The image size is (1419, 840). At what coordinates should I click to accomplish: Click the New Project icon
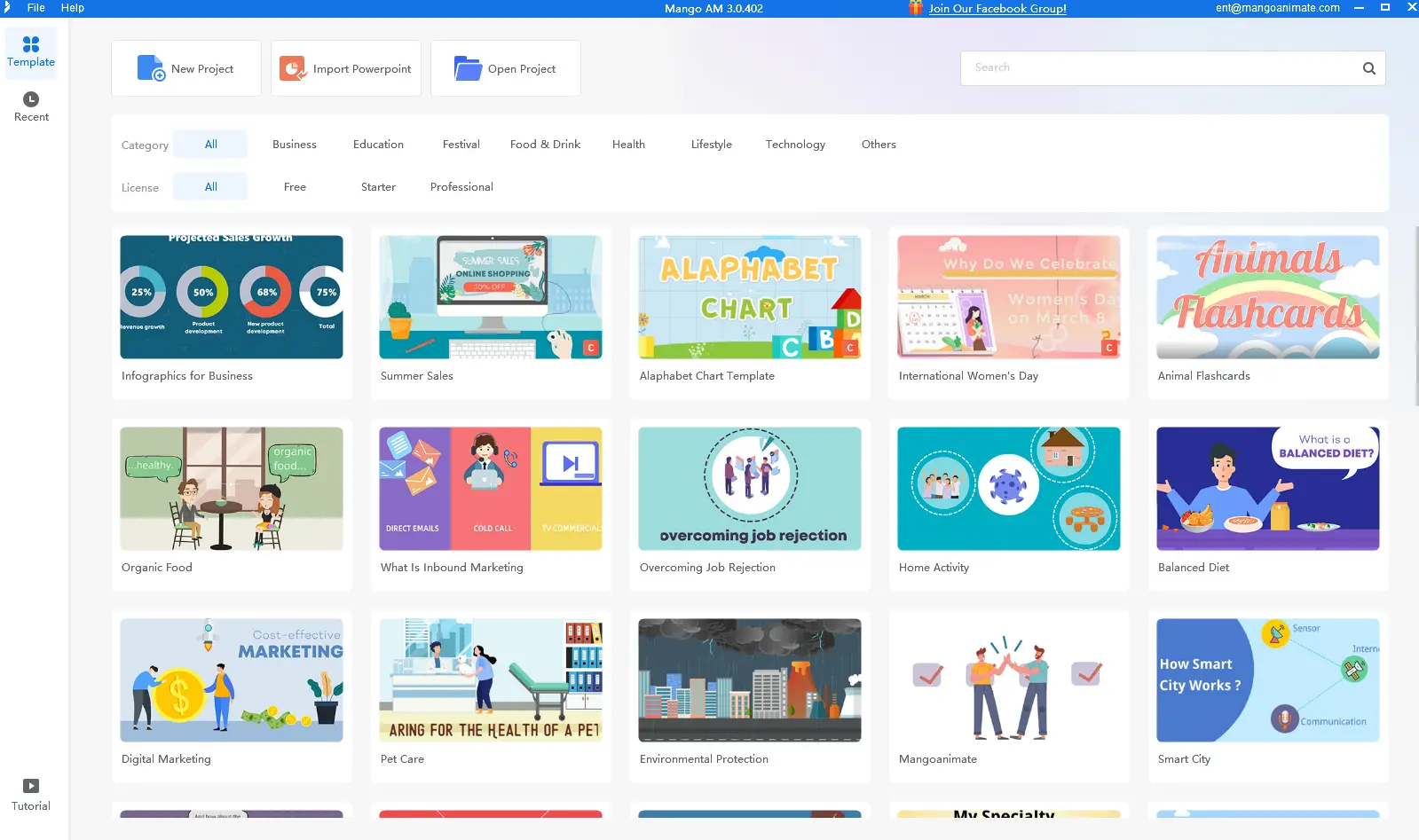tap(151, 68)
